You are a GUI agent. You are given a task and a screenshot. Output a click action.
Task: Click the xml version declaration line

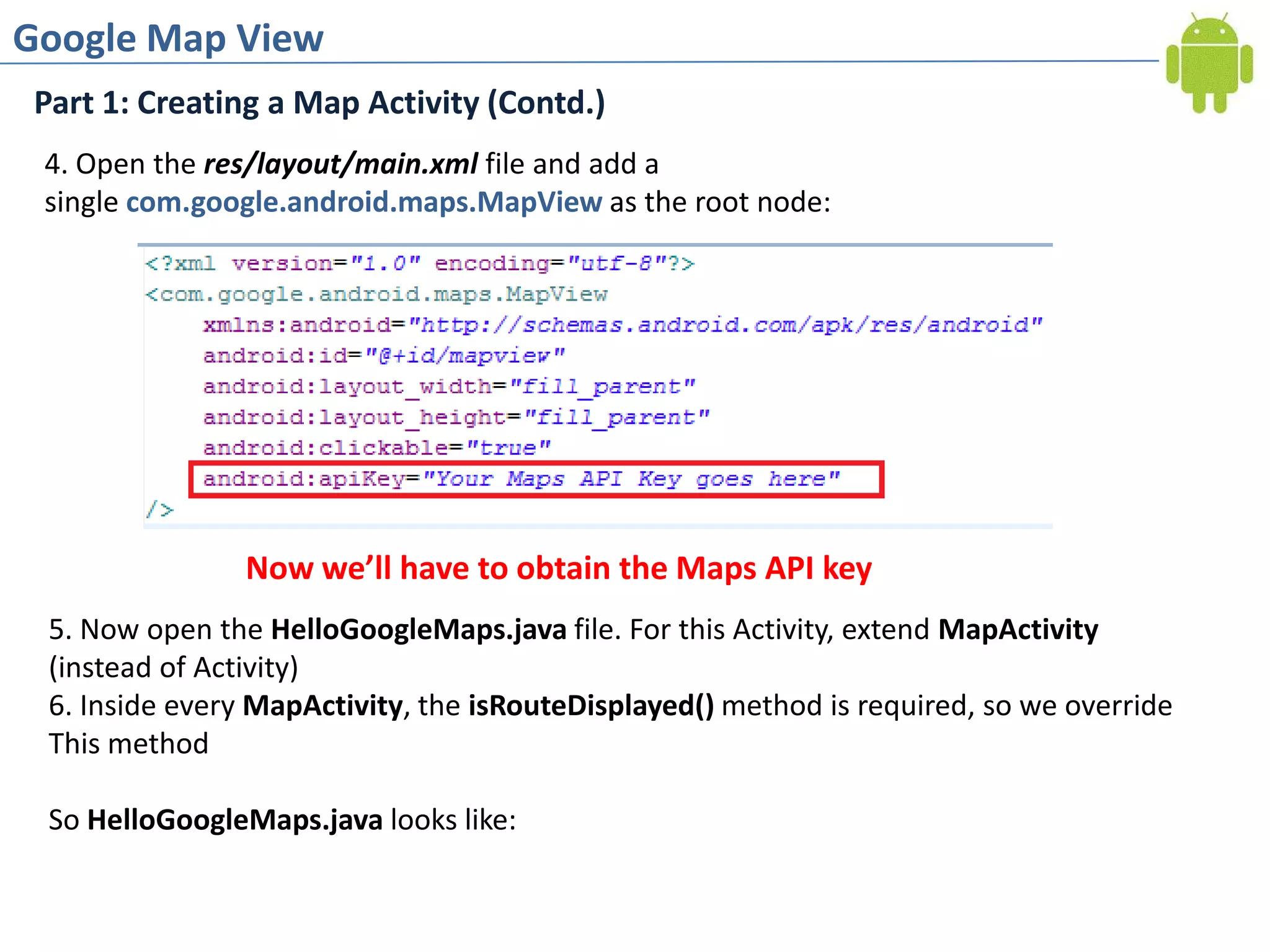click(x=420, y=264)
